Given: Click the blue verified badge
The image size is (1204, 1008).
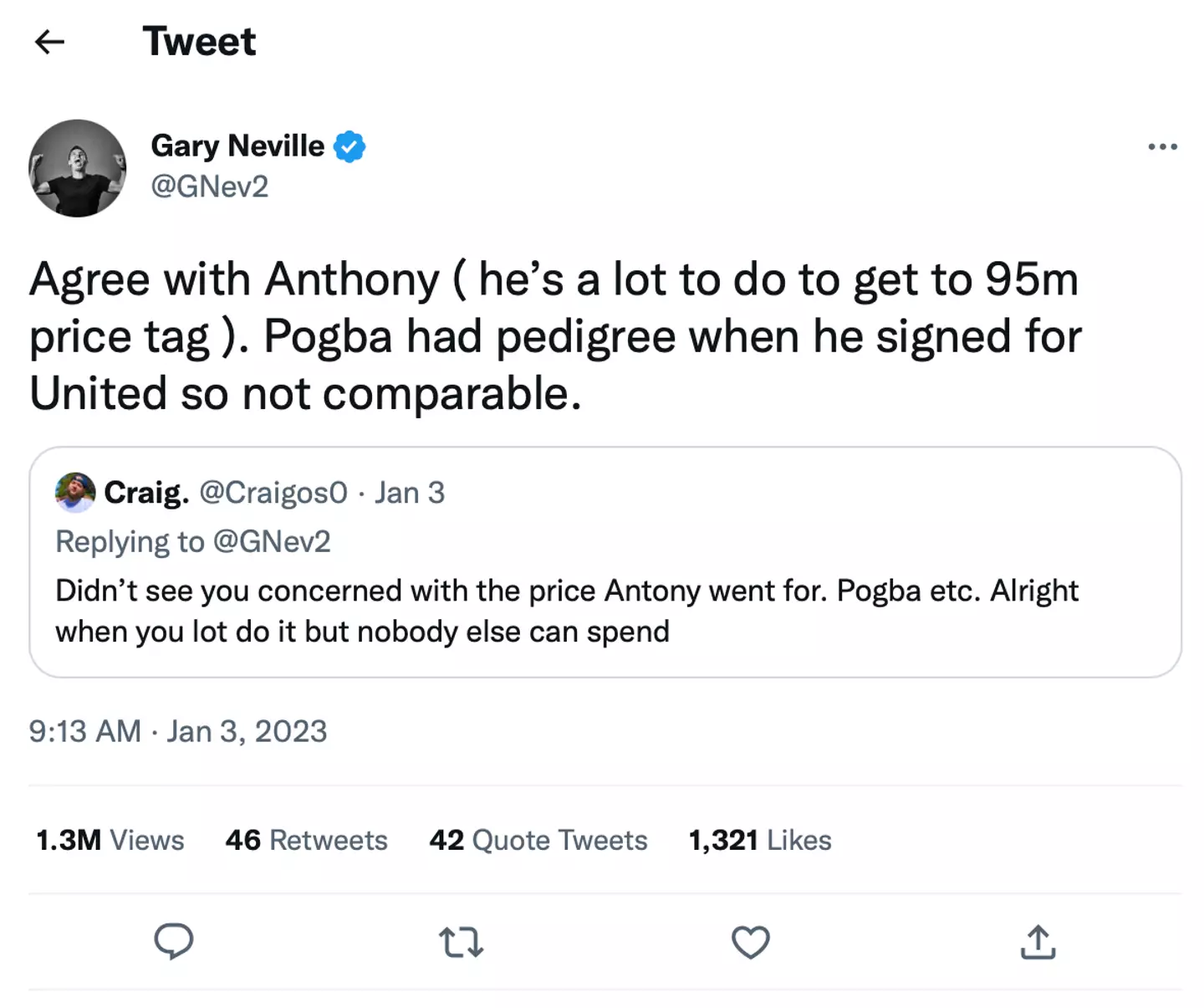Looking at the screenshot, I should point(349,147).
